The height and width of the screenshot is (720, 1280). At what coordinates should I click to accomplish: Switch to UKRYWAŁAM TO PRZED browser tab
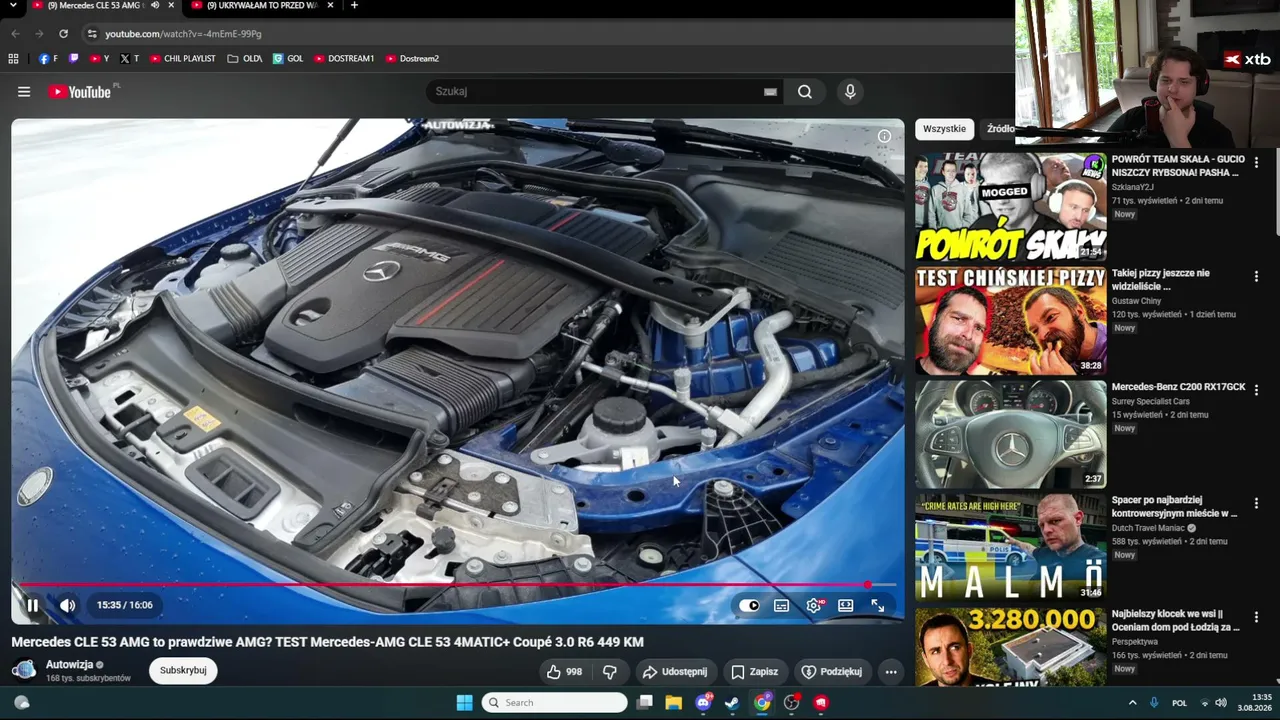[x=262, y=6]
